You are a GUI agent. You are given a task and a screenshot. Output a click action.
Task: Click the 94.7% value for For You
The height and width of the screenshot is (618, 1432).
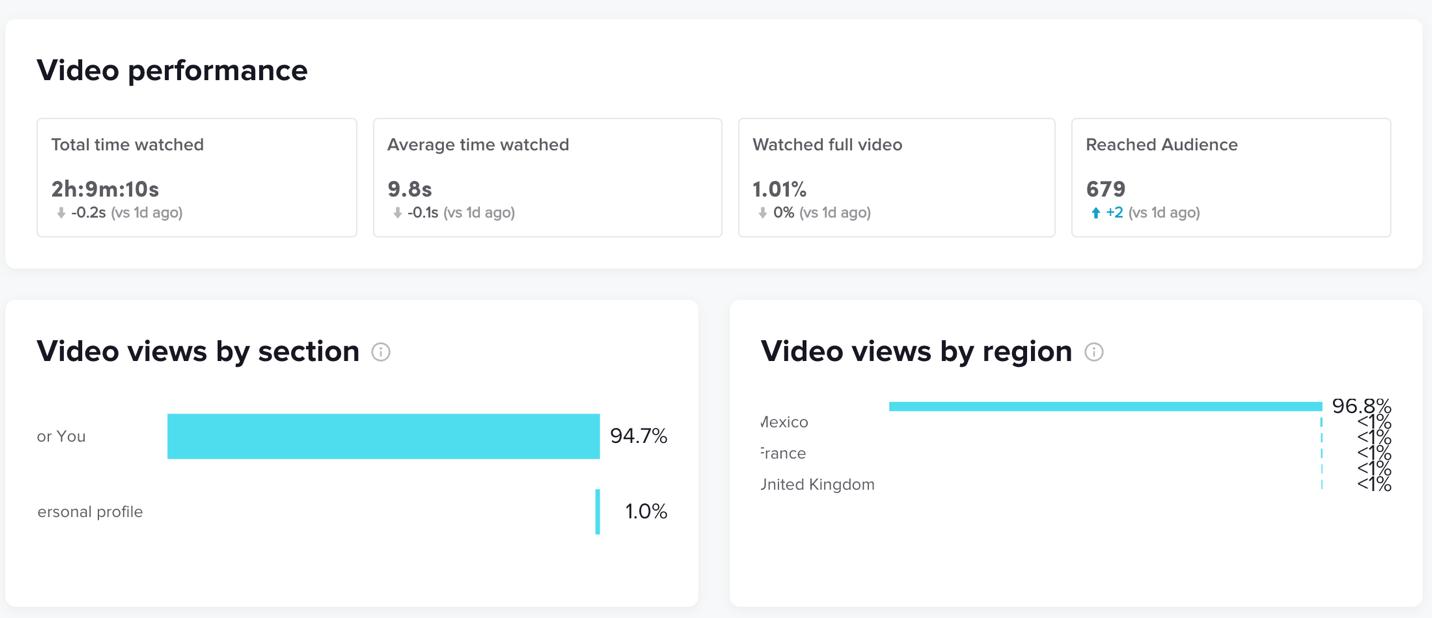pos(638,436)
